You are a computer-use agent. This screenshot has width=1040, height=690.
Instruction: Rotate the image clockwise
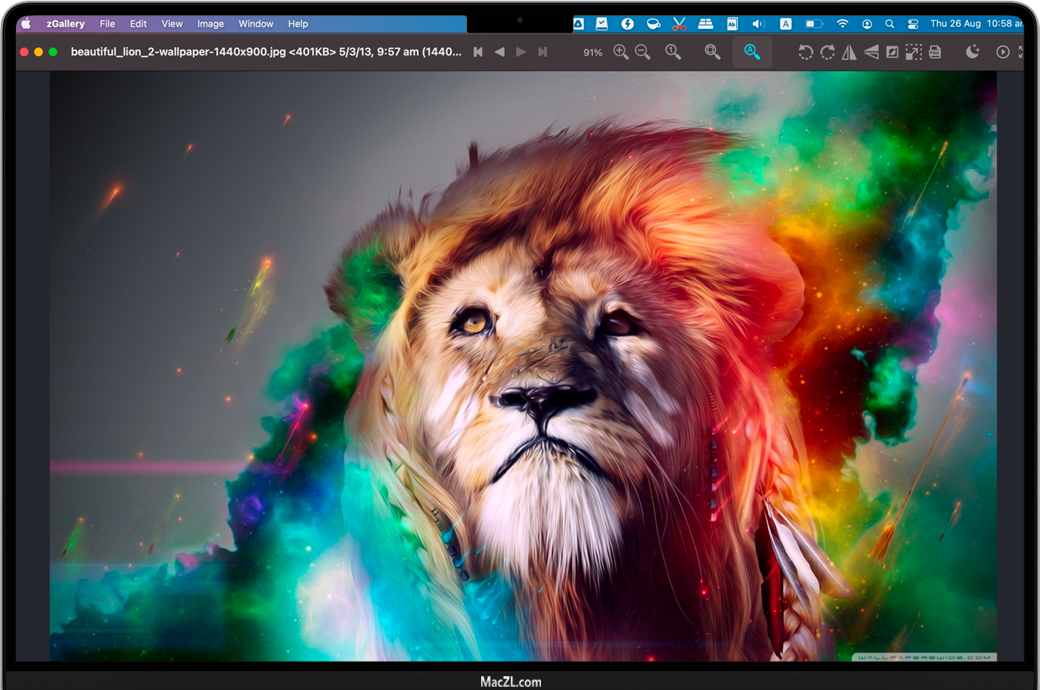point(827,52)
